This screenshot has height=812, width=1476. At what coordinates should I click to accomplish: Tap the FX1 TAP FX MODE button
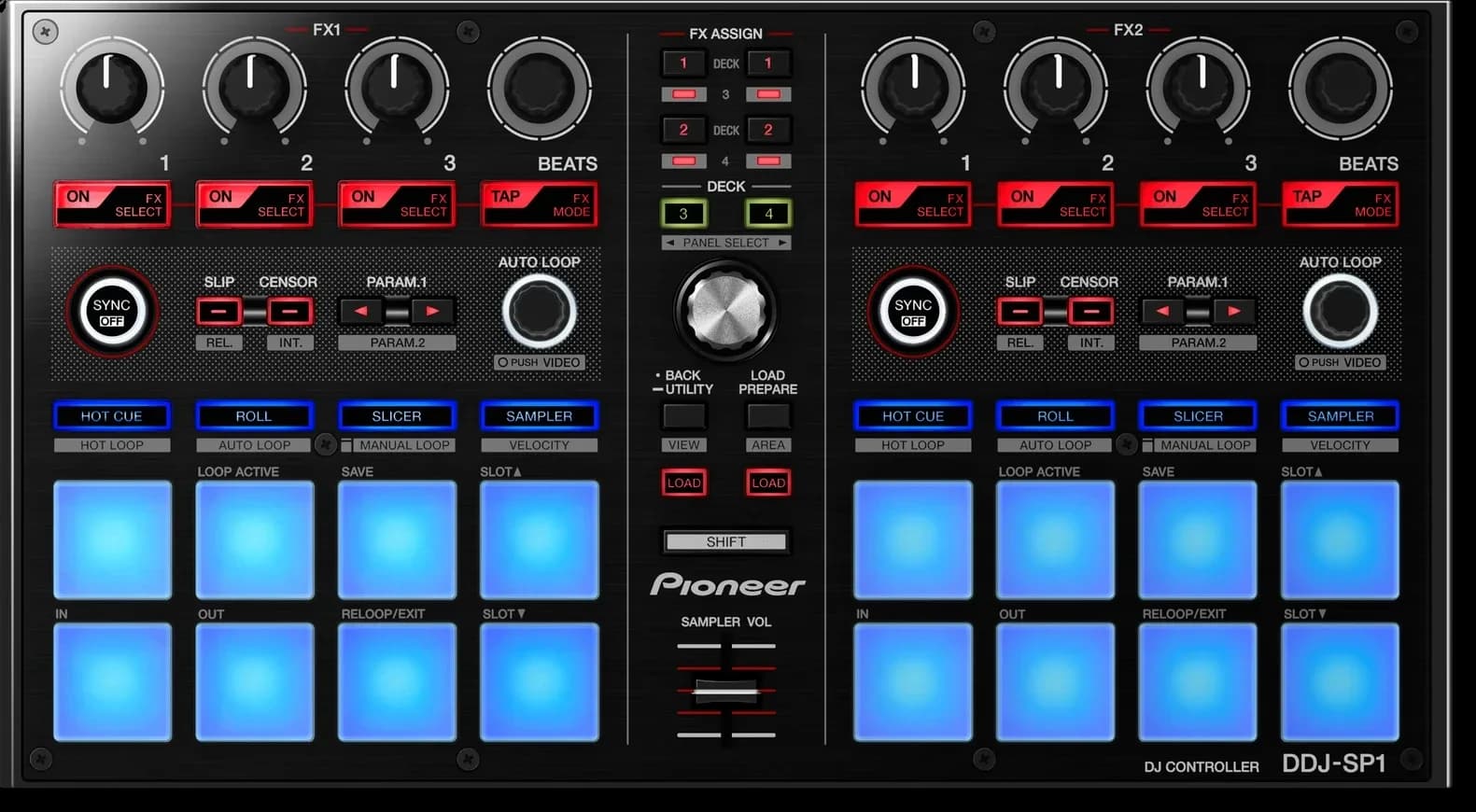click(x=540, y=204)
